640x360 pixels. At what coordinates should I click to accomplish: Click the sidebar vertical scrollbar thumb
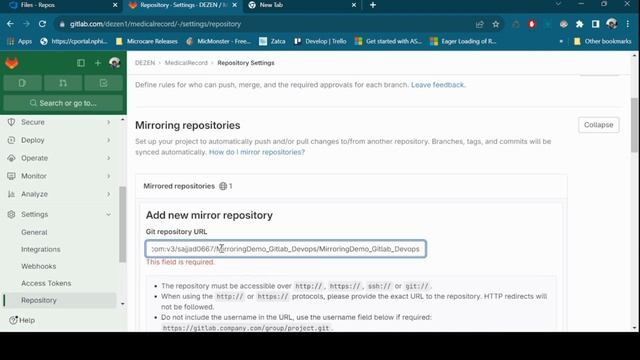click(122, 224)
